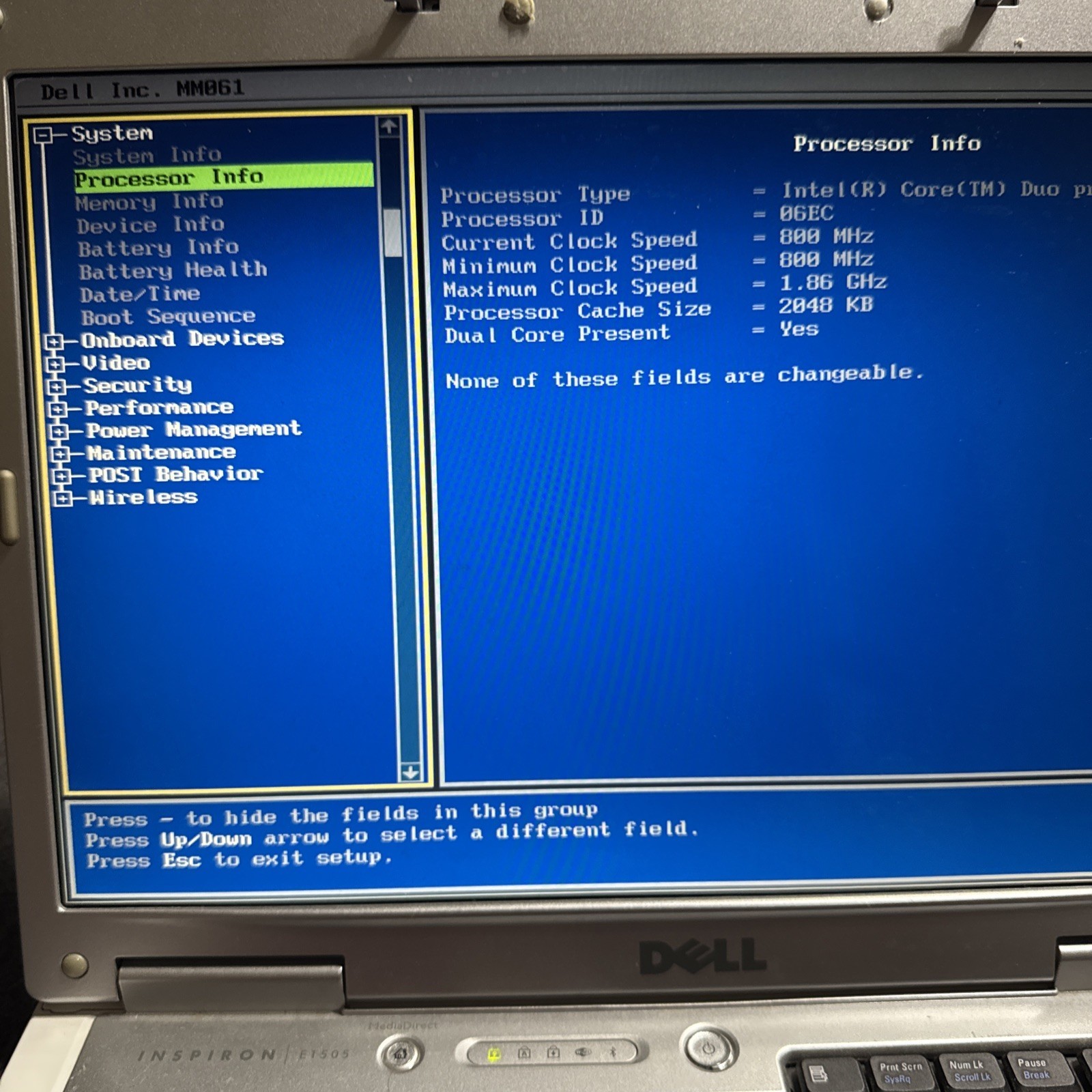Select Security label in tree
The height and width of the screenshot is (1092, 1092).
(138, 386)
